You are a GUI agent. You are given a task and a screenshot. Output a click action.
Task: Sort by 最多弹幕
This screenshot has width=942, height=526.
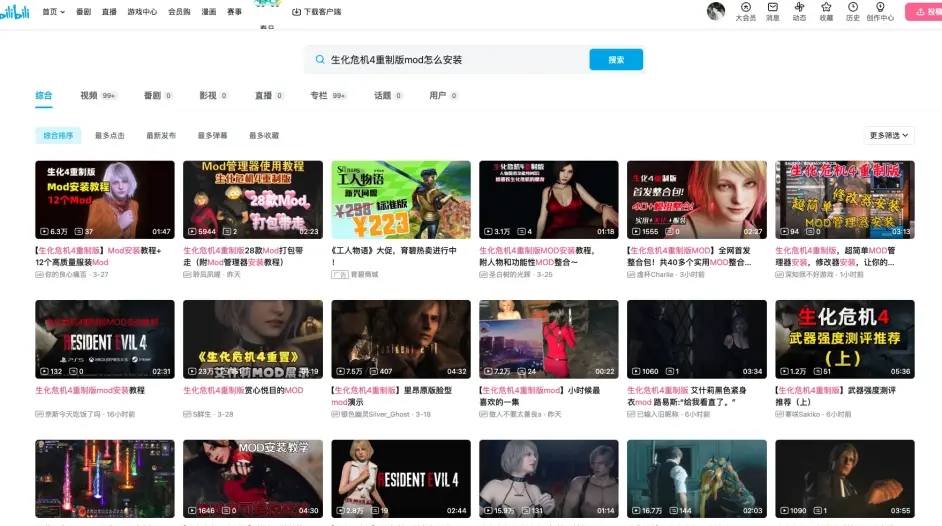point(213,136)
